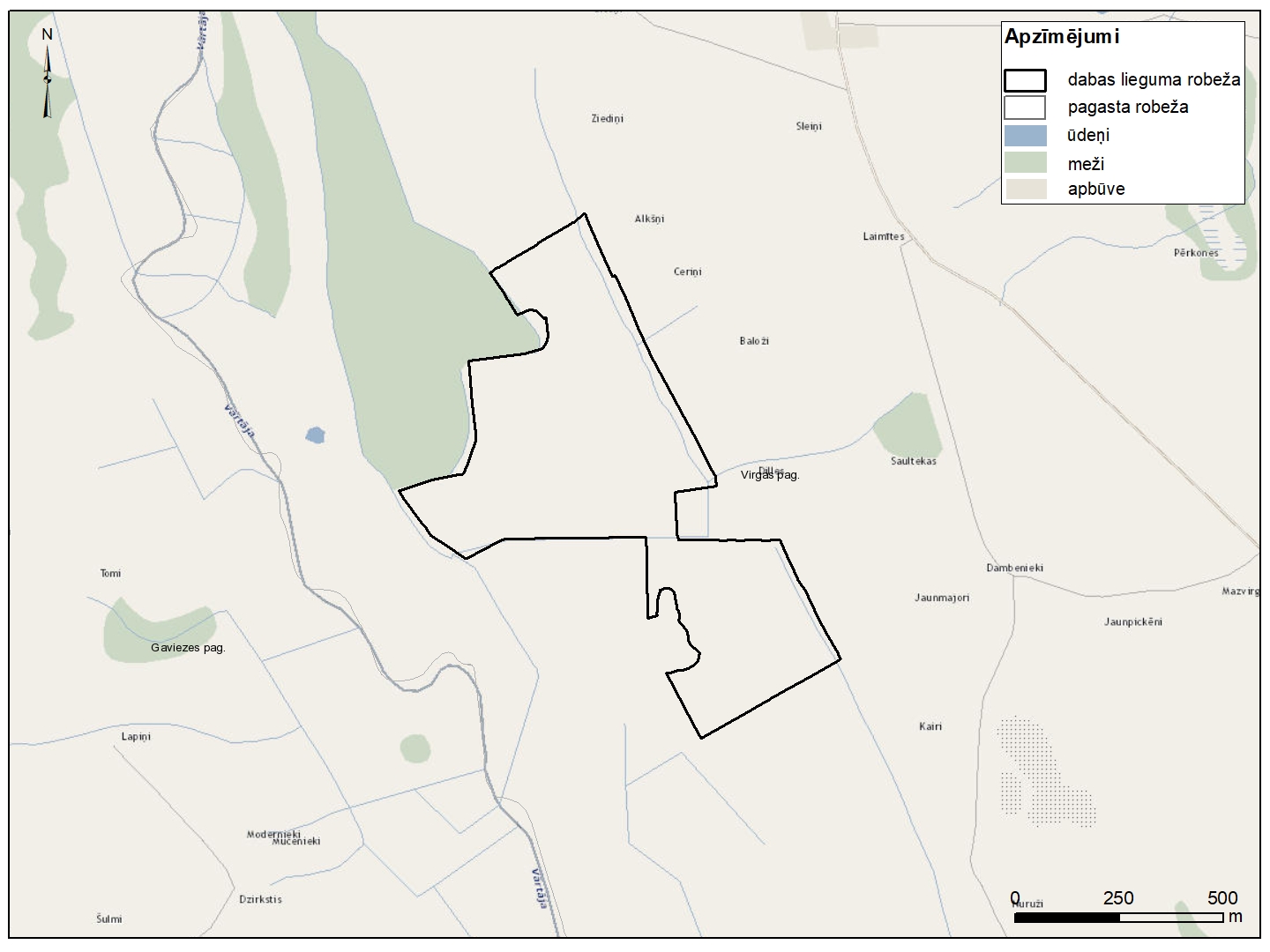Click the 'Gaviezes pag.' parish label
The image size is (1270, 952).
point(188,648)
